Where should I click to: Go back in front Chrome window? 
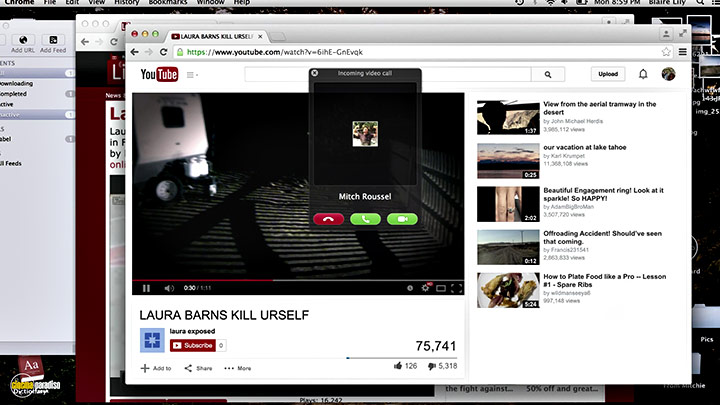pos(135,52)
